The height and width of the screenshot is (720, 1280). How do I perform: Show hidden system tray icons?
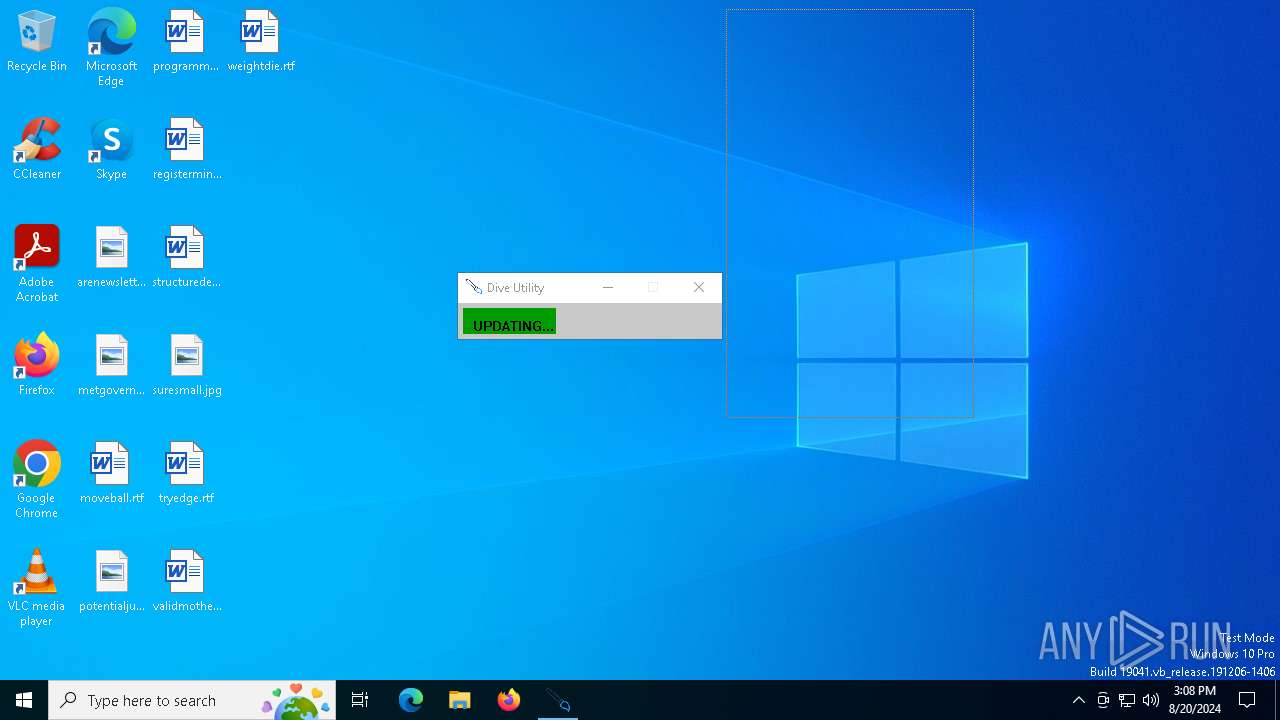(x=1078, y=700)
